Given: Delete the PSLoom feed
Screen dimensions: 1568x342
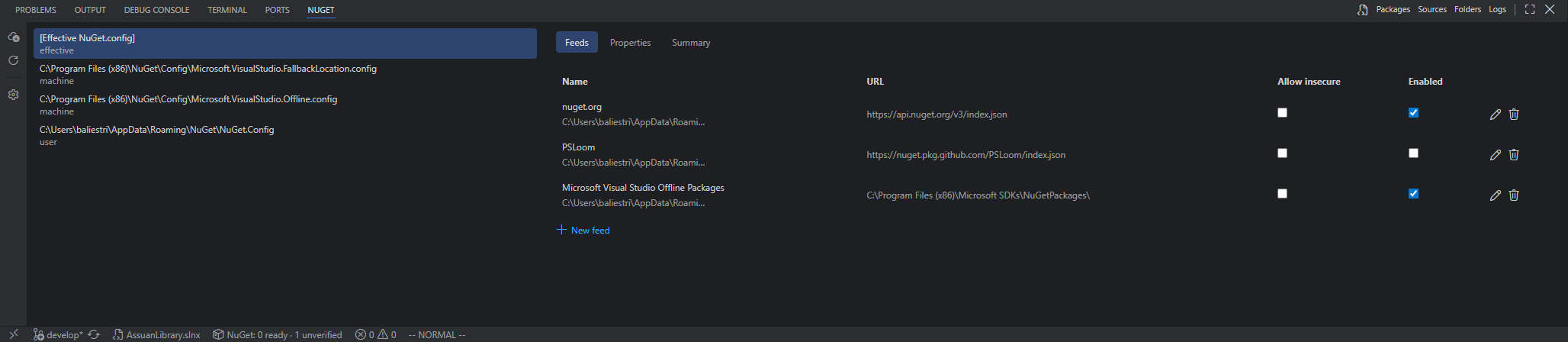Looking at the screenshot, I should click(1514, 155).
